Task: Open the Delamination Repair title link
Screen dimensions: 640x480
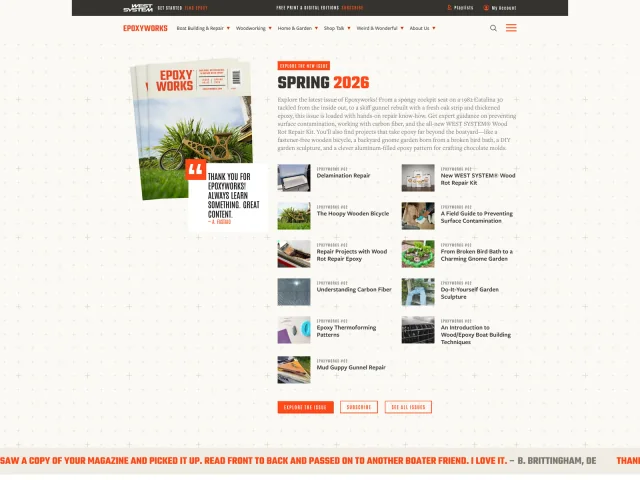Action: [x=343, y=176]
